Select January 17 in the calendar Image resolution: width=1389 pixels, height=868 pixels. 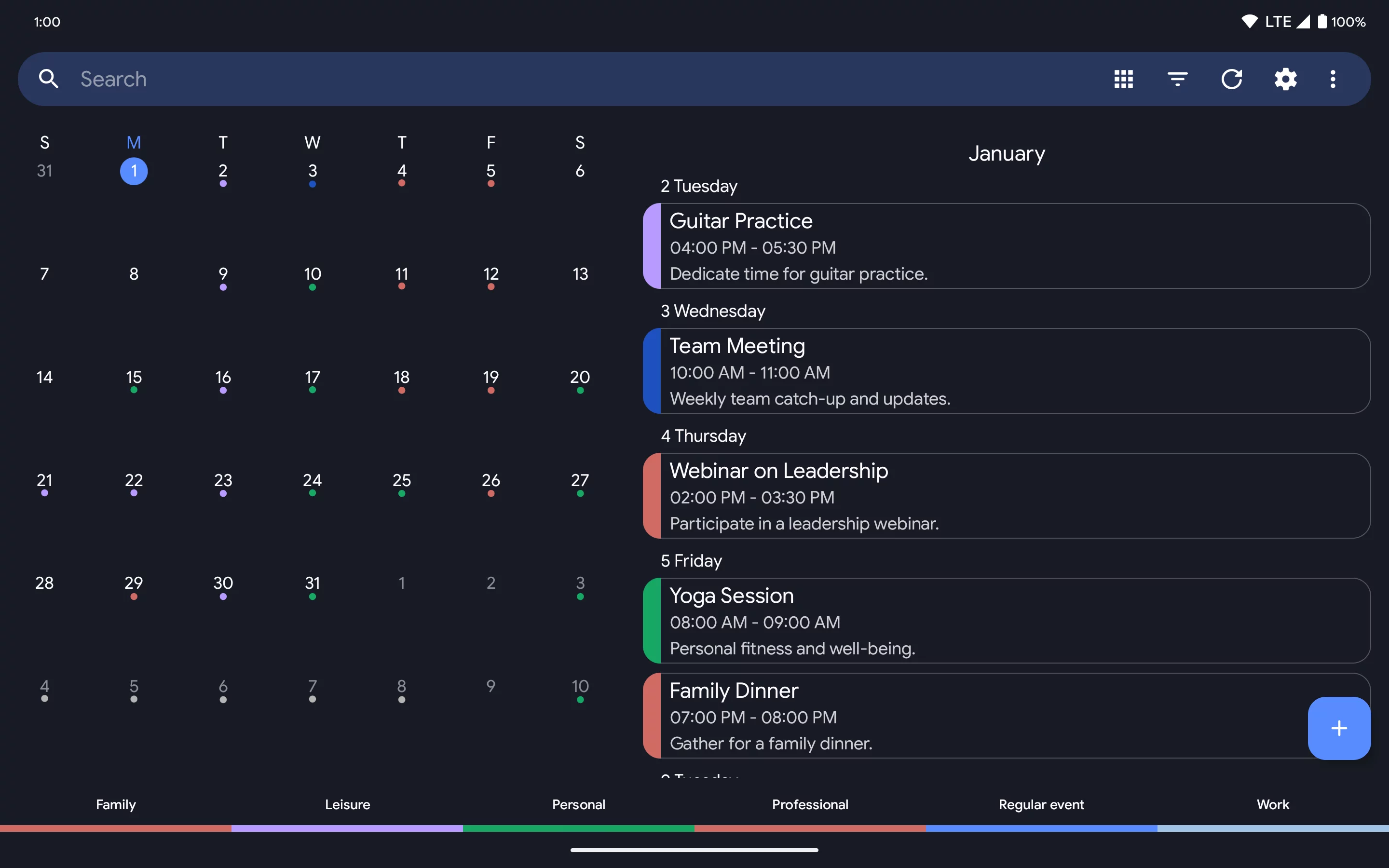click(312, 378)
